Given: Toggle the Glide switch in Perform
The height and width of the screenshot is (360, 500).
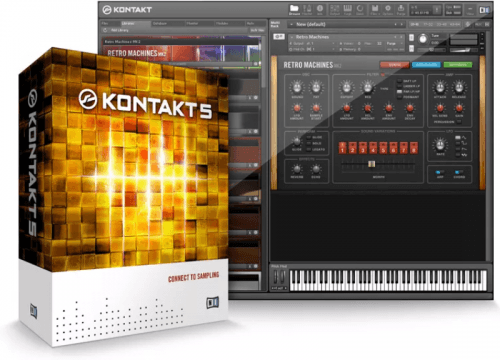Looking at the screenshot, I should click(x=309, y=137).
